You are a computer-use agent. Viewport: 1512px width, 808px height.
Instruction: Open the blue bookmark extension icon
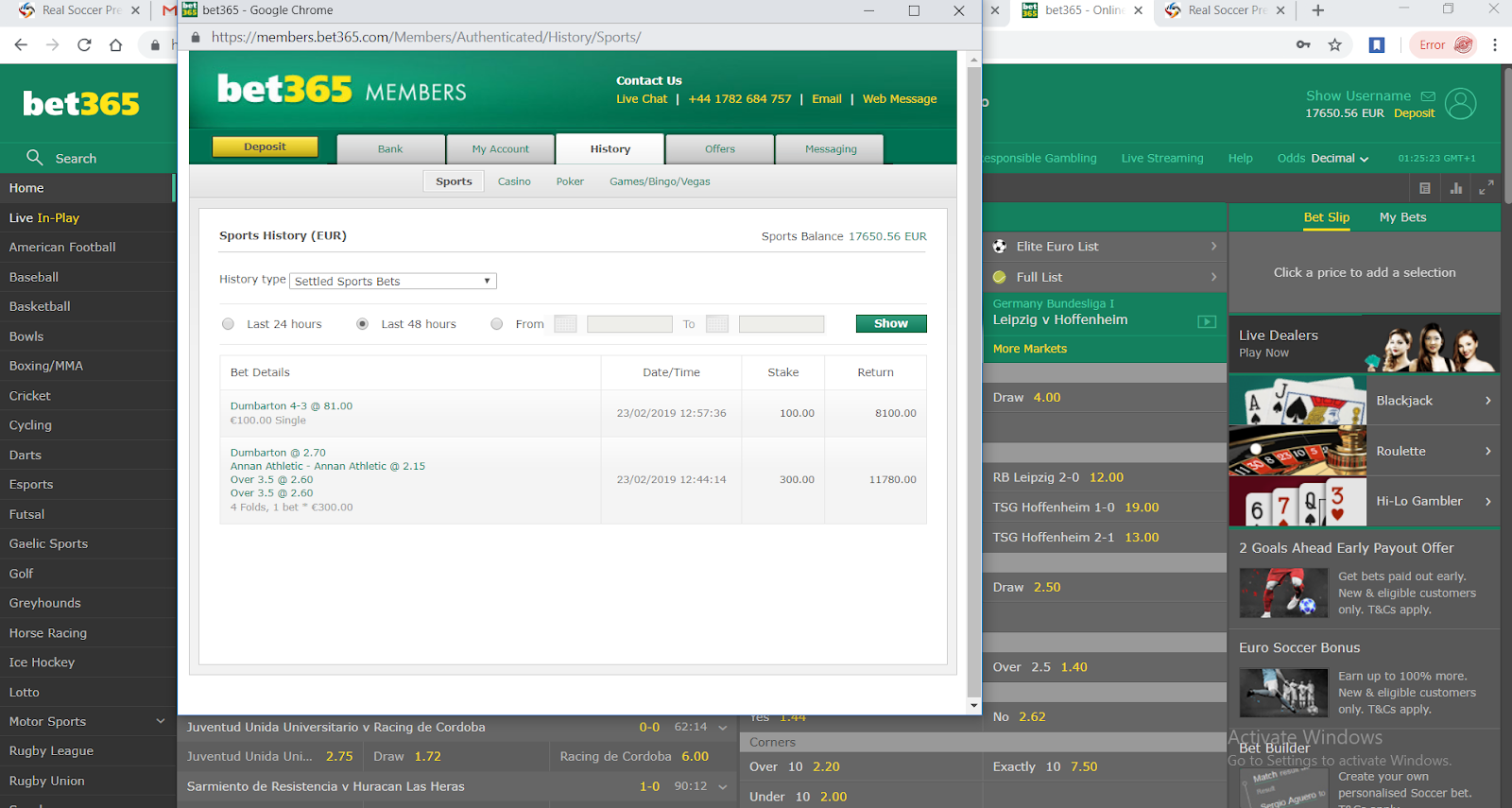(x=1377, y=44)
